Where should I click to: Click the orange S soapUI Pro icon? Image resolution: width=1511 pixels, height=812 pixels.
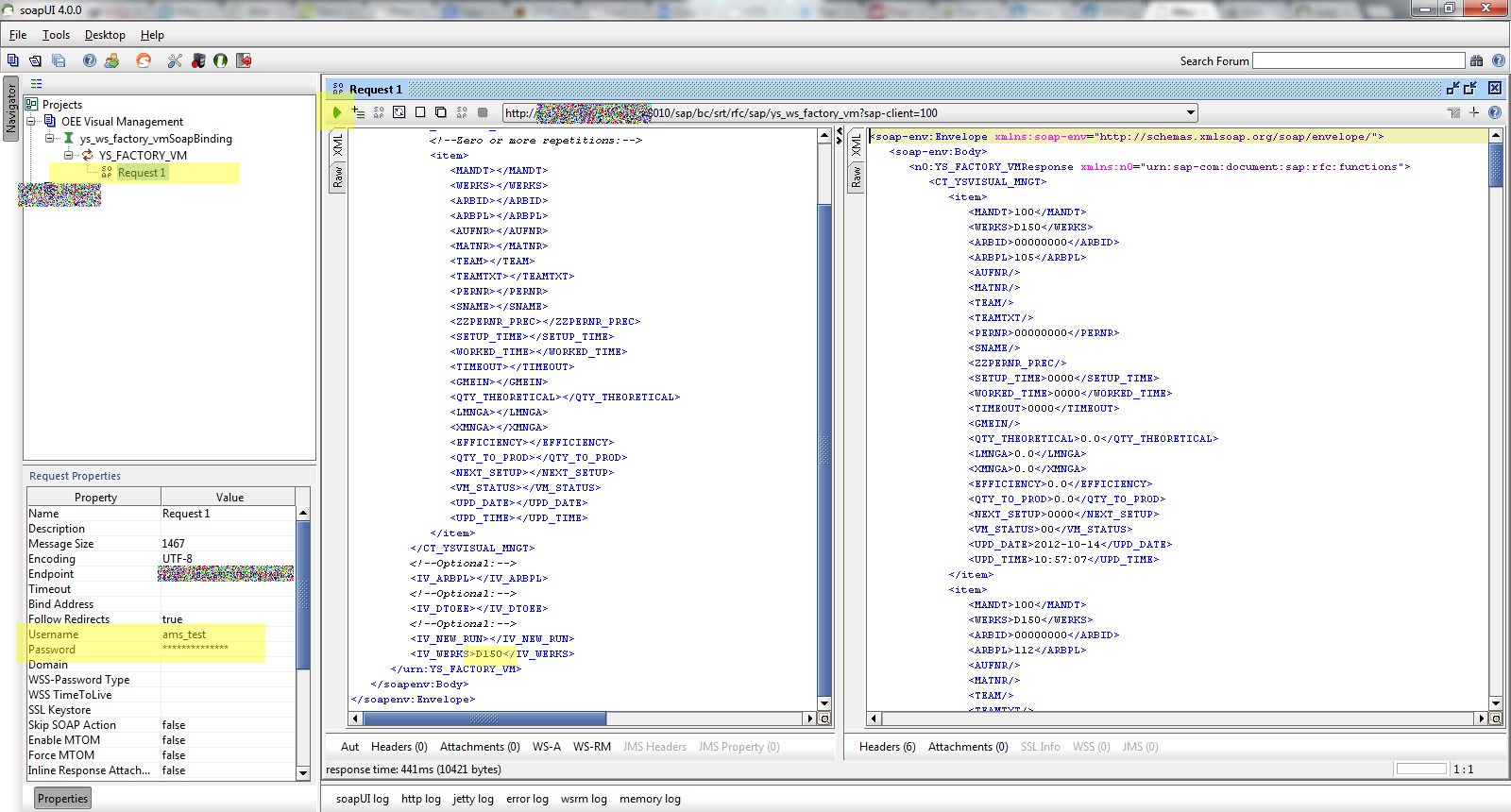[x=144, y=60]
